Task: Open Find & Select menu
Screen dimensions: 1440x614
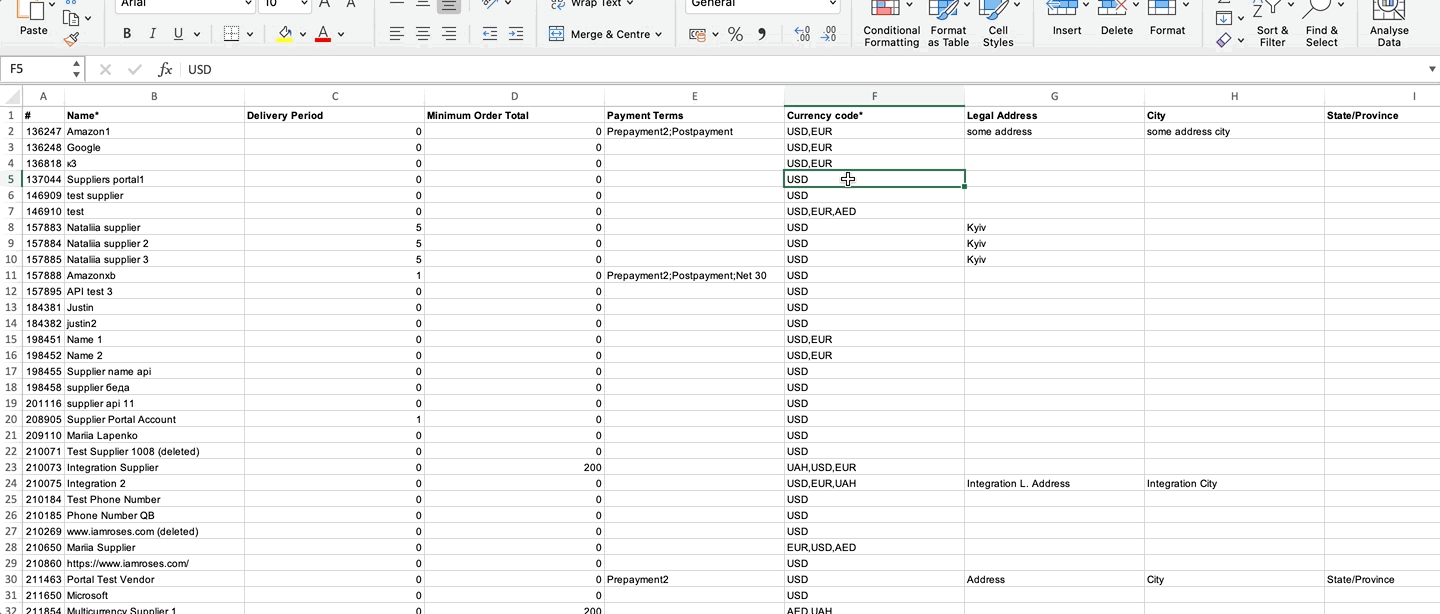Action: pyautogui.click(x=1322, y=24)
